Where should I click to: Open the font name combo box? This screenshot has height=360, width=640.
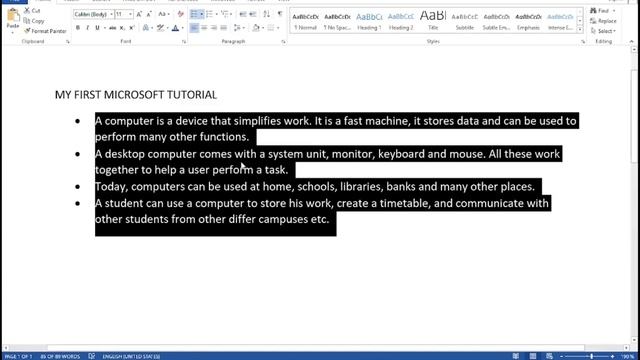(93, 14)
